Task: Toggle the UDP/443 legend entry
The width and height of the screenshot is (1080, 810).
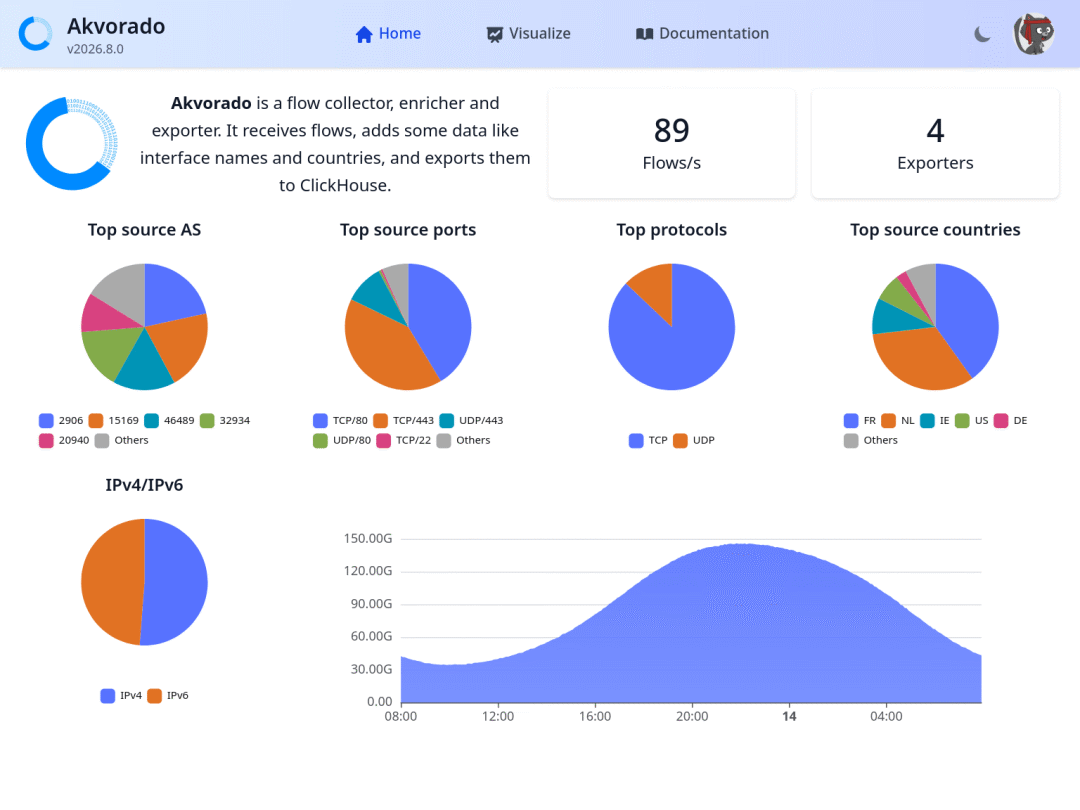Action: coord(471,420)
